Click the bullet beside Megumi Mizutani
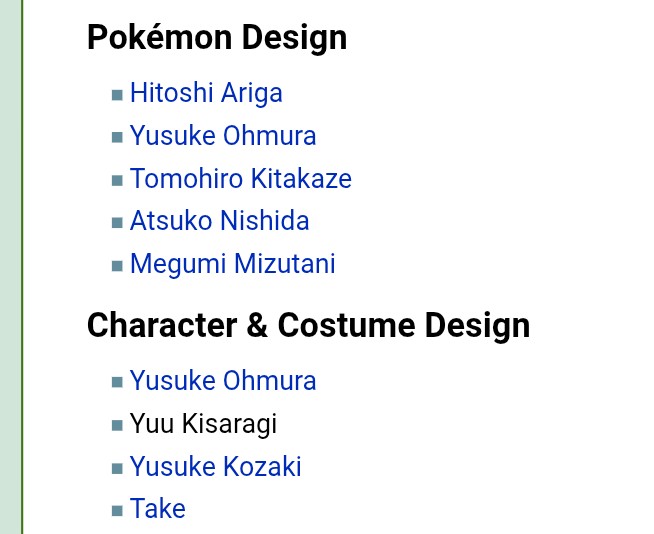 (x=117, y=266)
